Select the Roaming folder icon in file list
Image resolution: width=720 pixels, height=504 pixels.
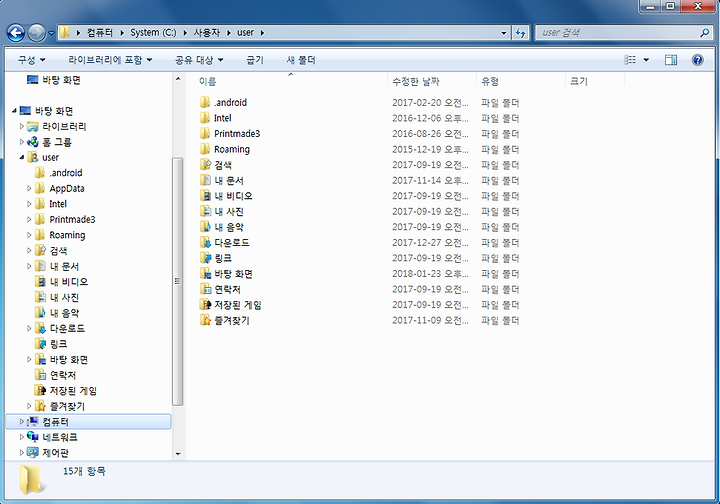[x=205, y=149]
